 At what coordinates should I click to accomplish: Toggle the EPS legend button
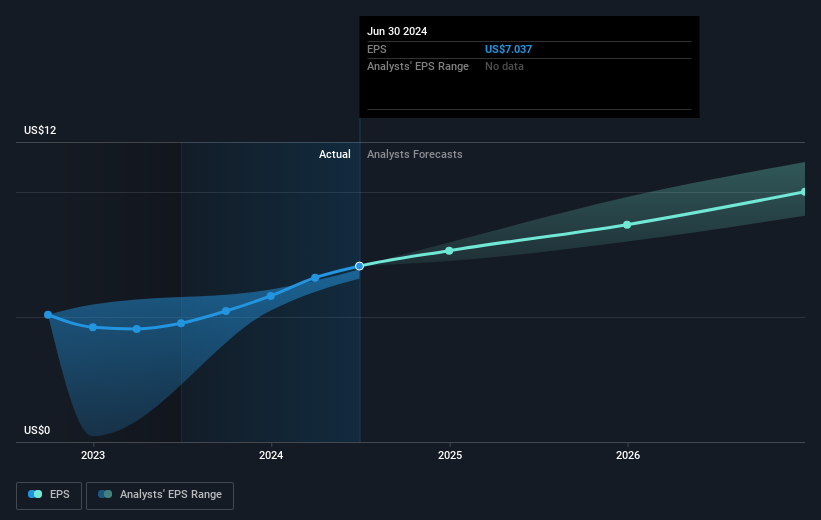point(49,495)
